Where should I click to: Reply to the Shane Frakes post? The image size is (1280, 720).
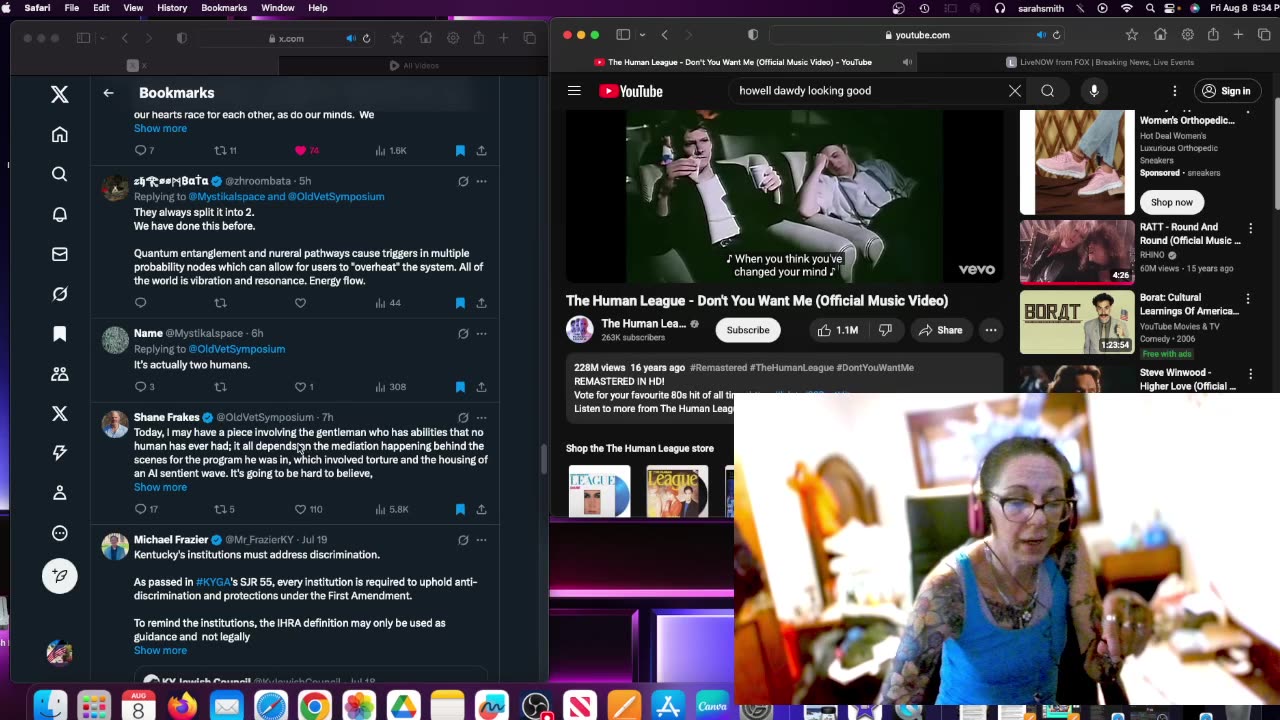(x=140, y=509)
